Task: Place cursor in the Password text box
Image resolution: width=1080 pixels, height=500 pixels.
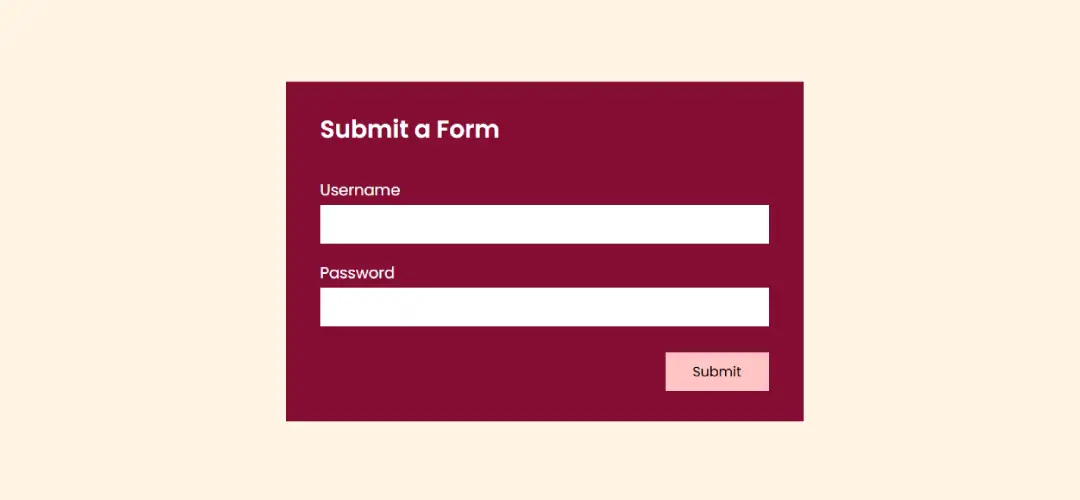Action: (x=544, y=306)
